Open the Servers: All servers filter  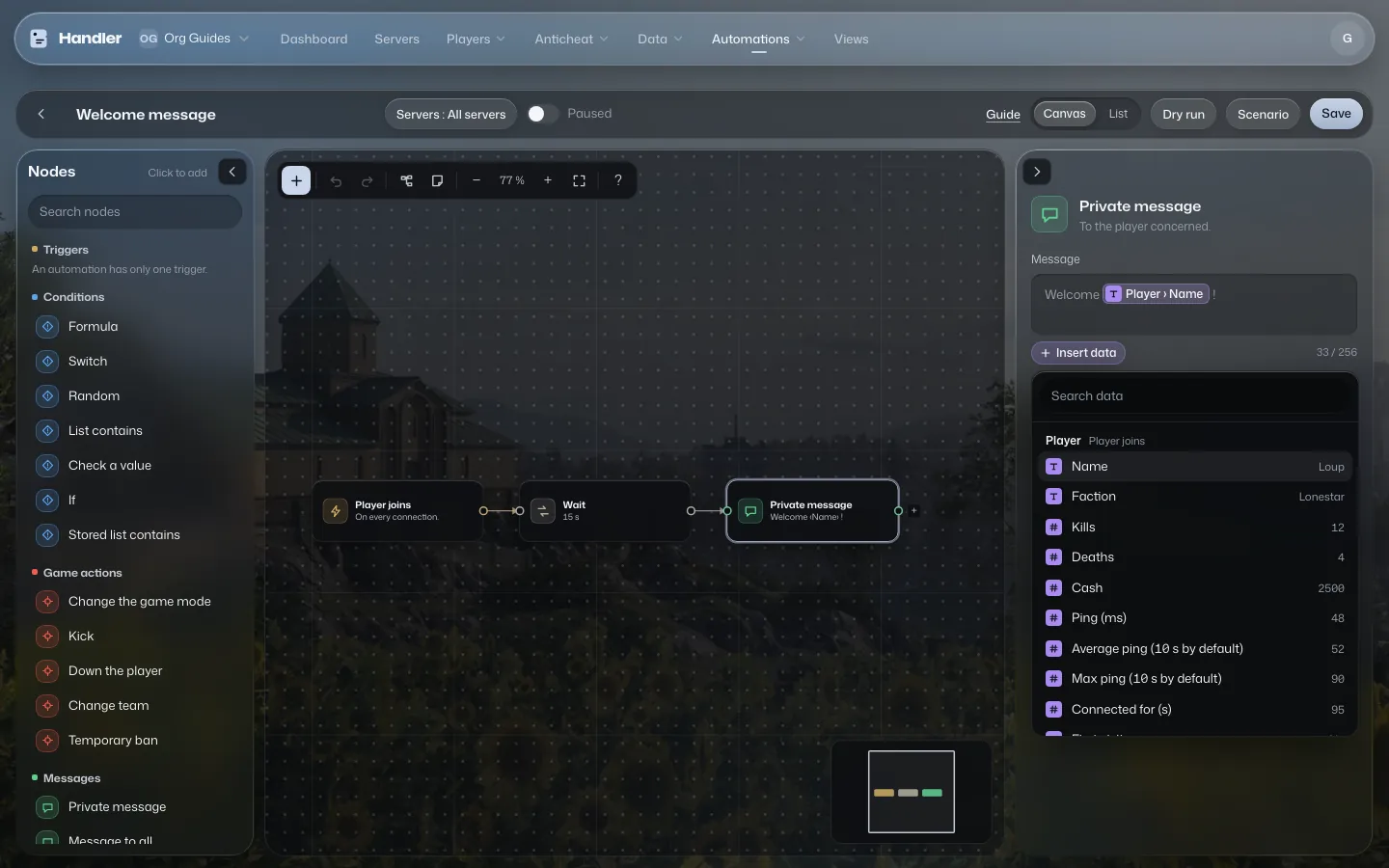coord(450,114)
